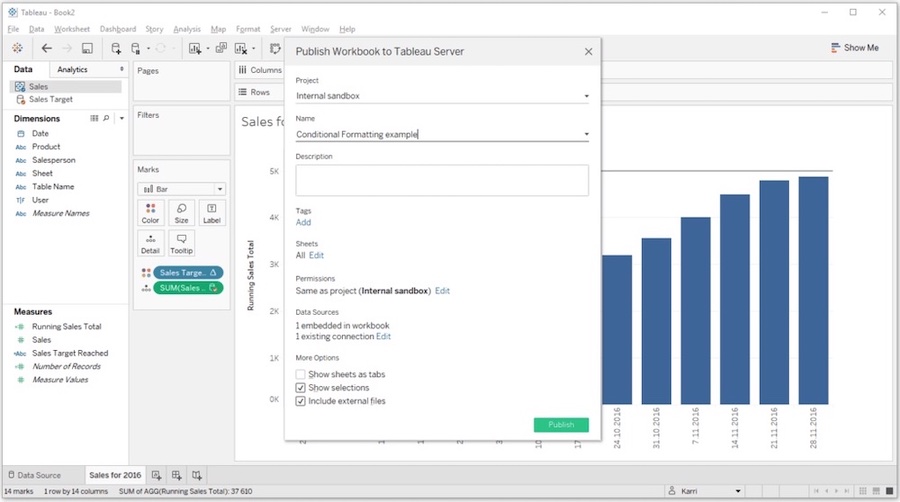Select the Sales Target Reached measure
The width and height of the screenshot is (900, 502).
(70, 353)
